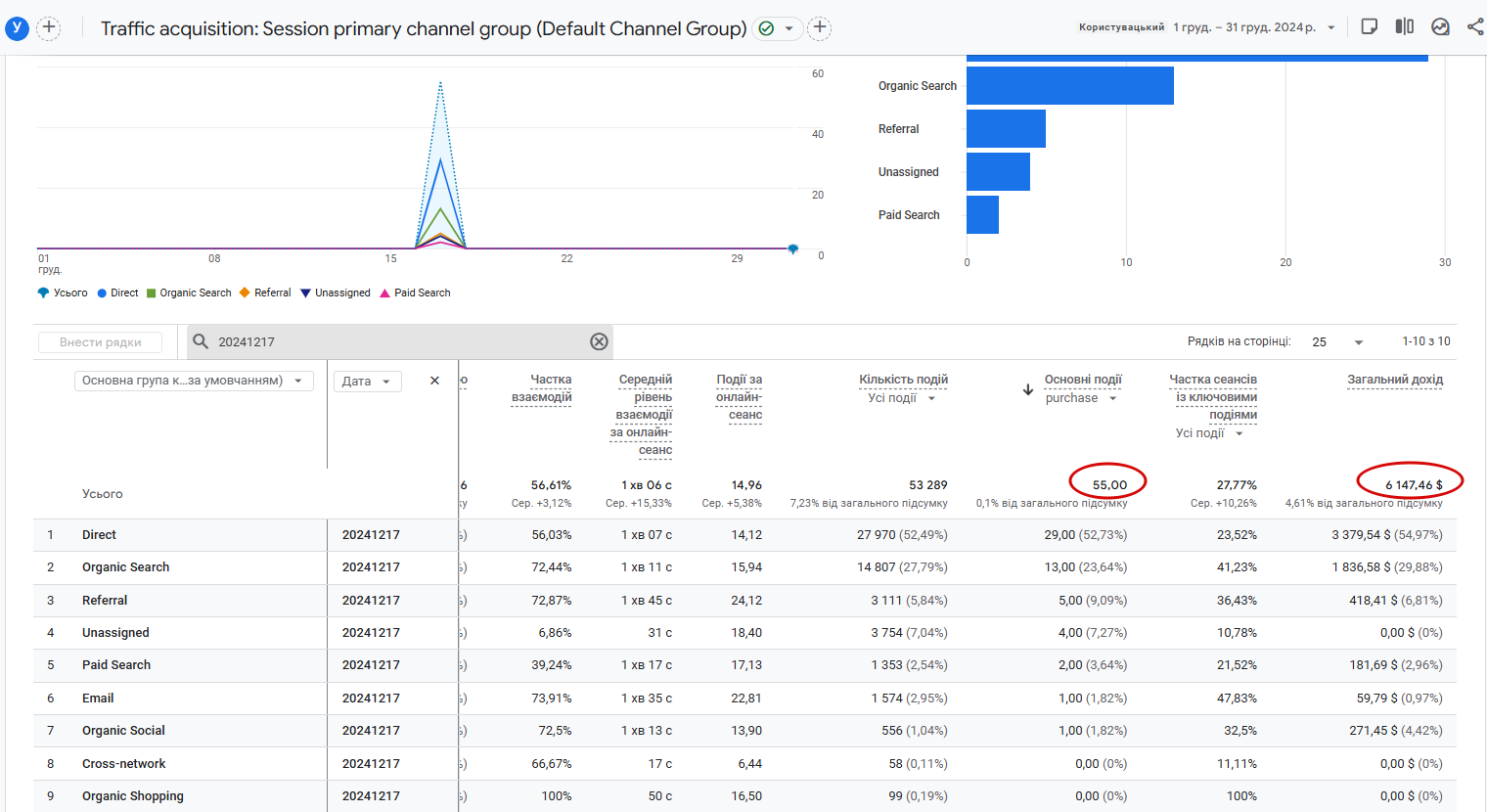Open the date range dropdown
The width and height of the screenshot is (1487, 812).
click(x=1254, y=27)
